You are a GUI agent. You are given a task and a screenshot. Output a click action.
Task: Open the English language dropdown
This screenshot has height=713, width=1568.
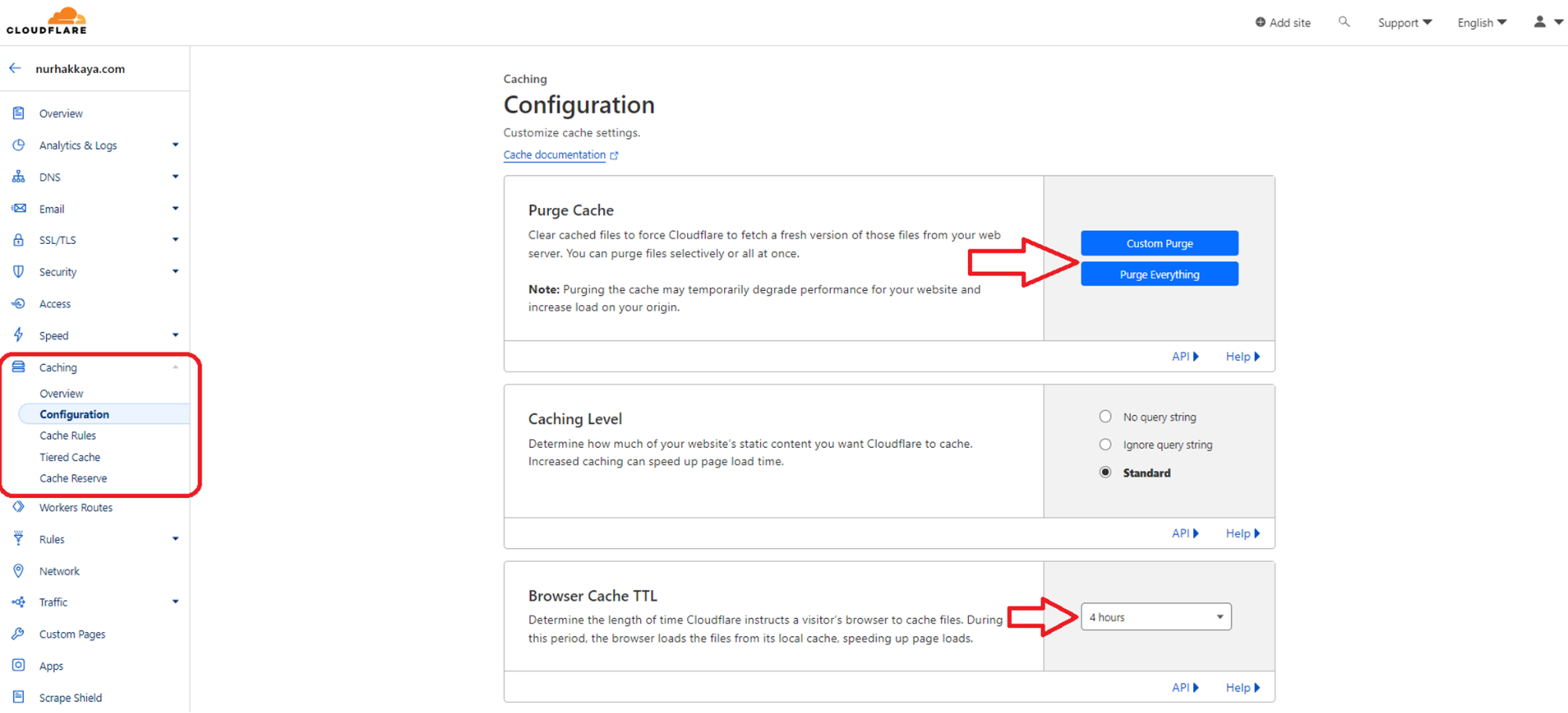[x=1482, y=23]
